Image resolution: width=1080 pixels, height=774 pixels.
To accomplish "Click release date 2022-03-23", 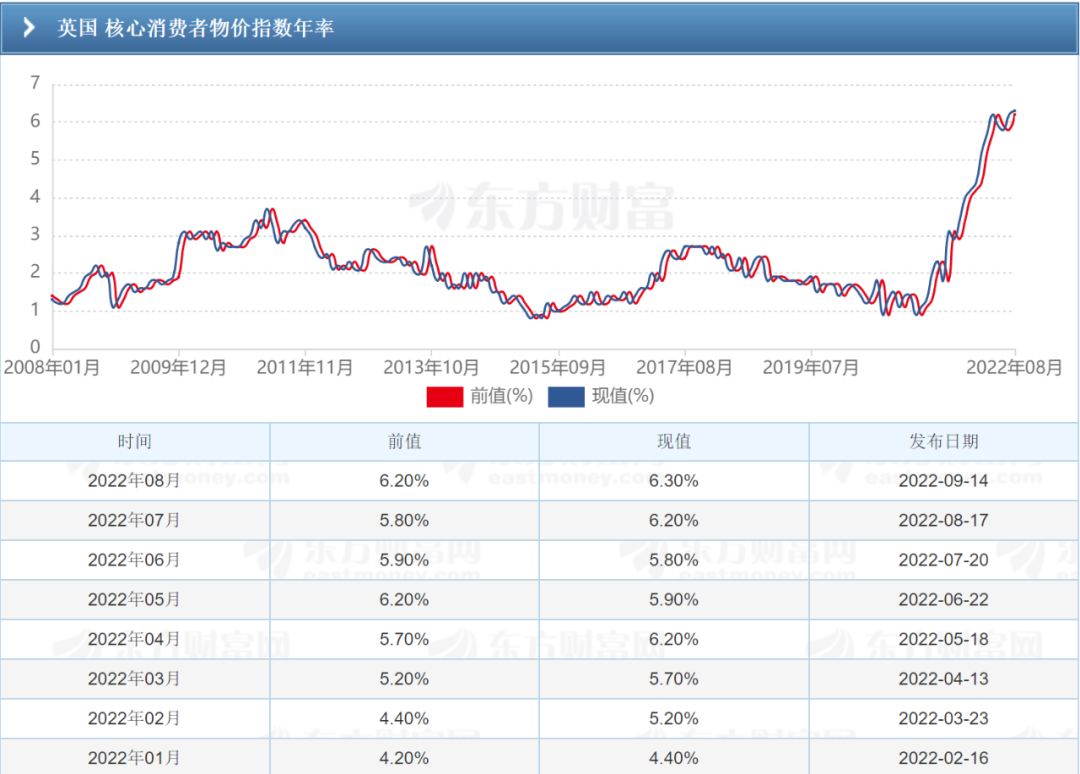I will pos(944,719).
